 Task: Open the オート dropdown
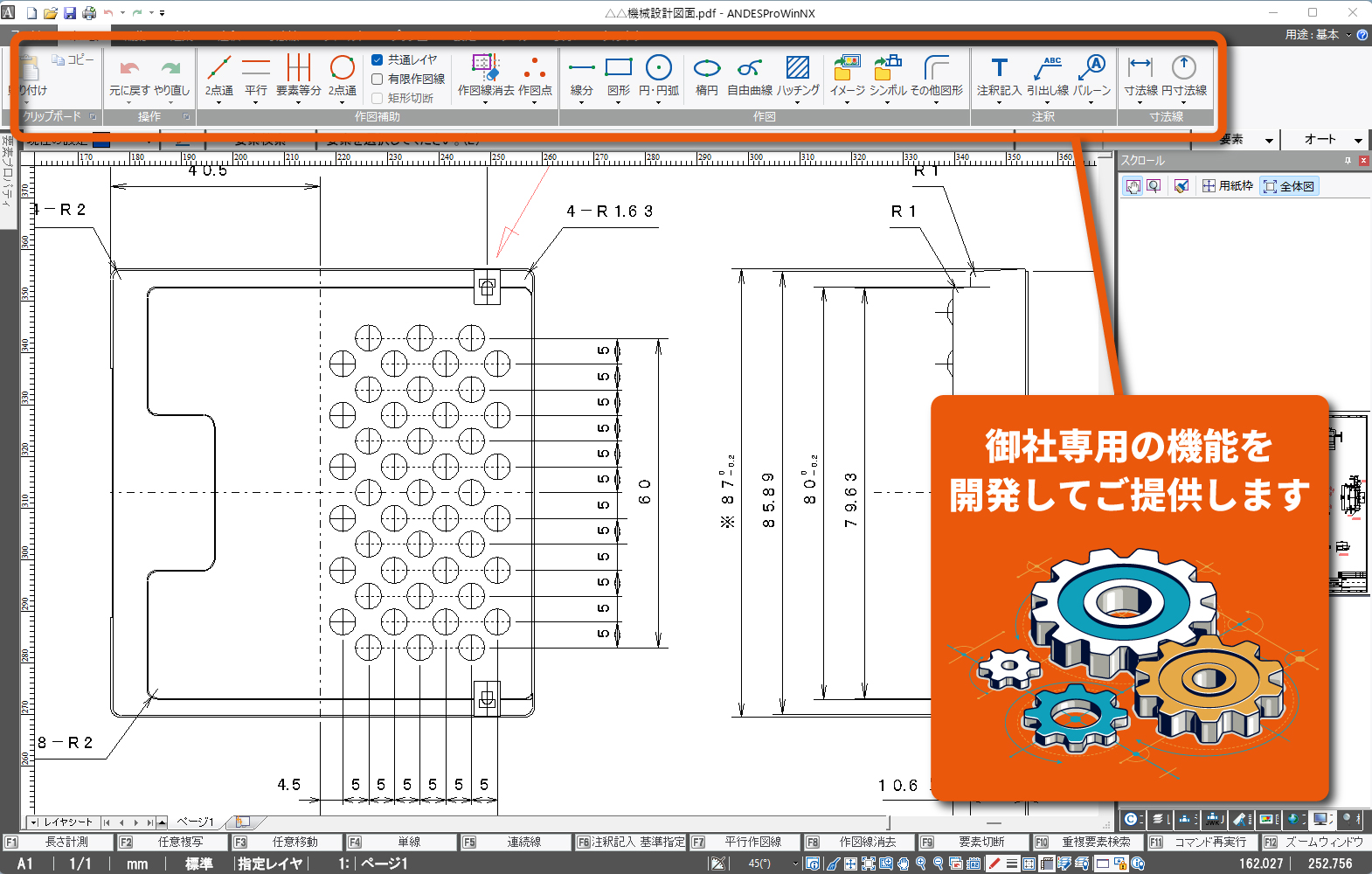[1358, 140]
